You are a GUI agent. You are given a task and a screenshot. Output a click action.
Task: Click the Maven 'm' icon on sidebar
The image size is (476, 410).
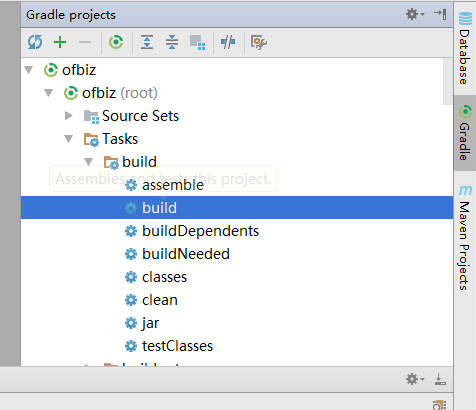(x=465, y=190)
